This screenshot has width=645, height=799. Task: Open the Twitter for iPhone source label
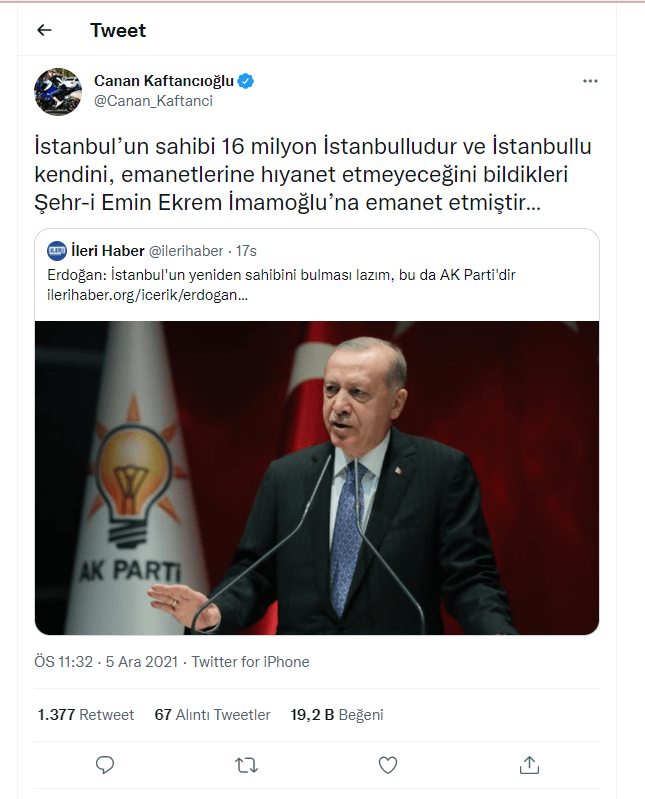pos(250,661)
